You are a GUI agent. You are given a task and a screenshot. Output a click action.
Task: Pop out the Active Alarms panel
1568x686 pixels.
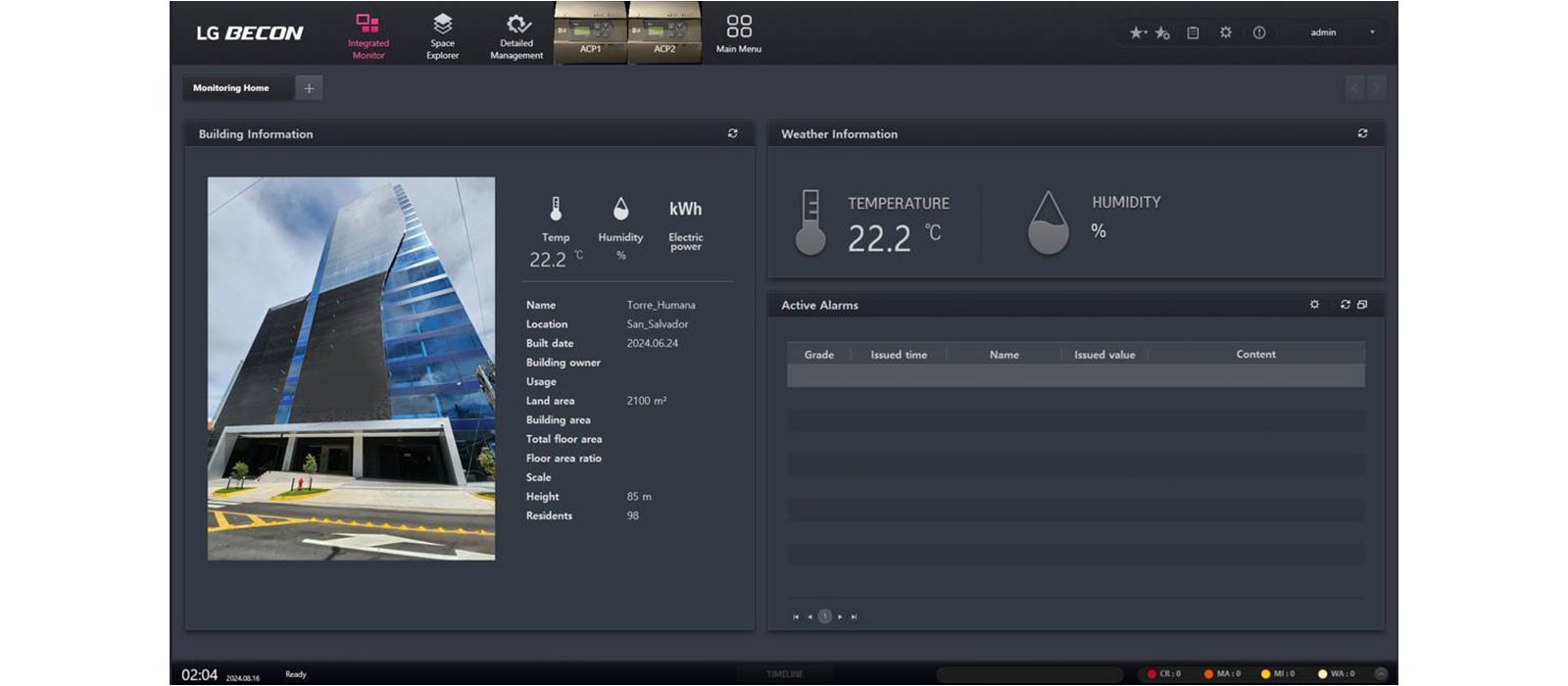[x=1362, y=305]
